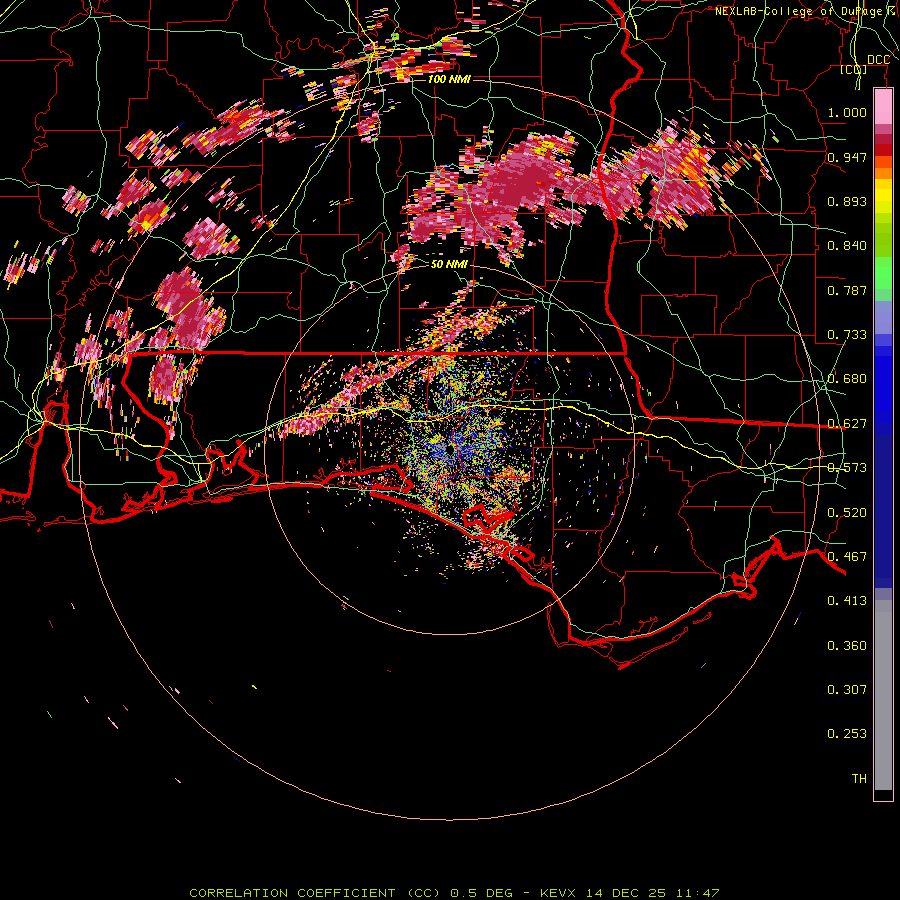900x900 pixels.
Task: Click the 0.573 legend value
Action: click(847, 468)
